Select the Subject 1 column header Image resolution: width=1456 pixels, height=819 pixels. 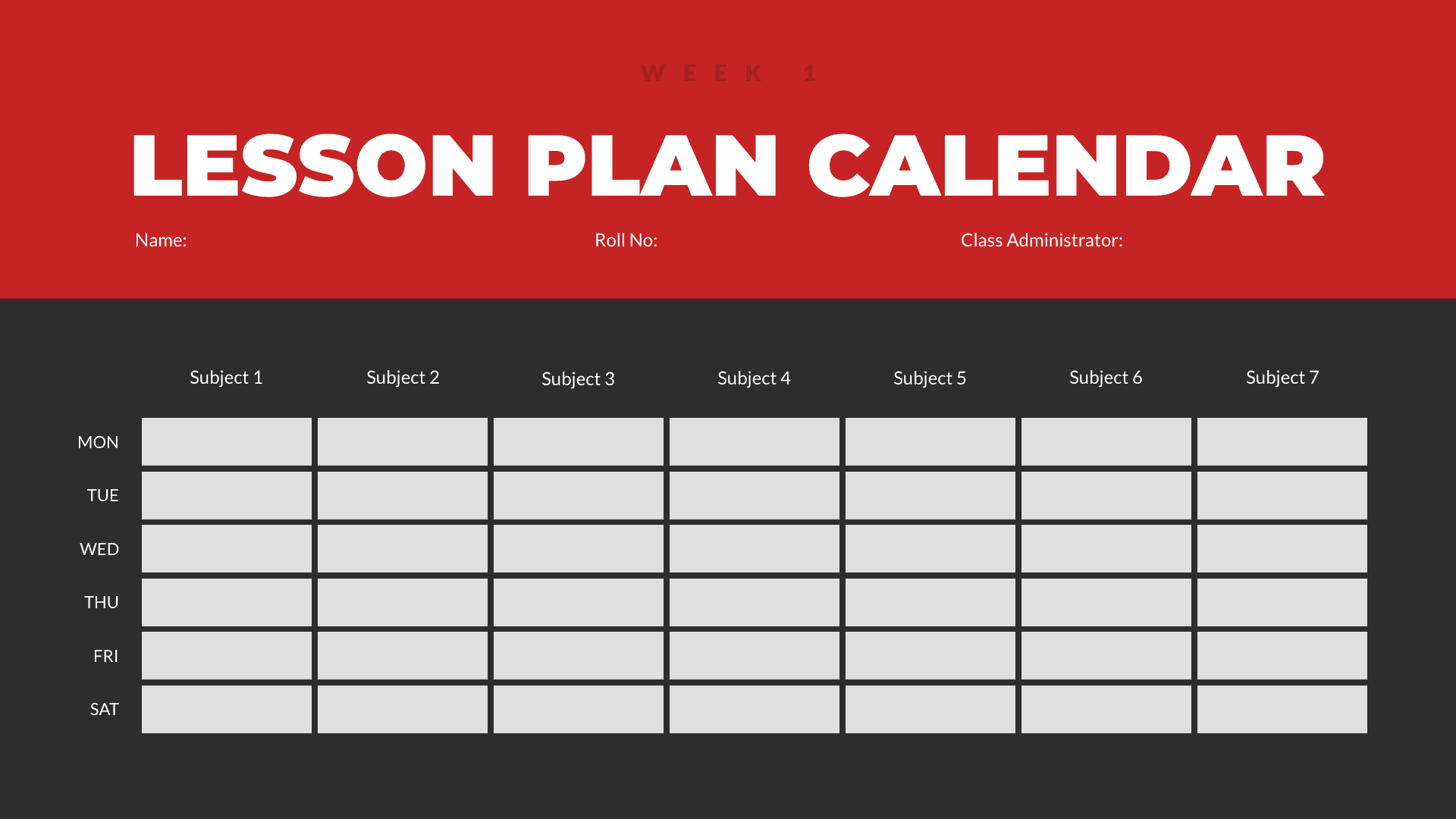coord(226,376)
